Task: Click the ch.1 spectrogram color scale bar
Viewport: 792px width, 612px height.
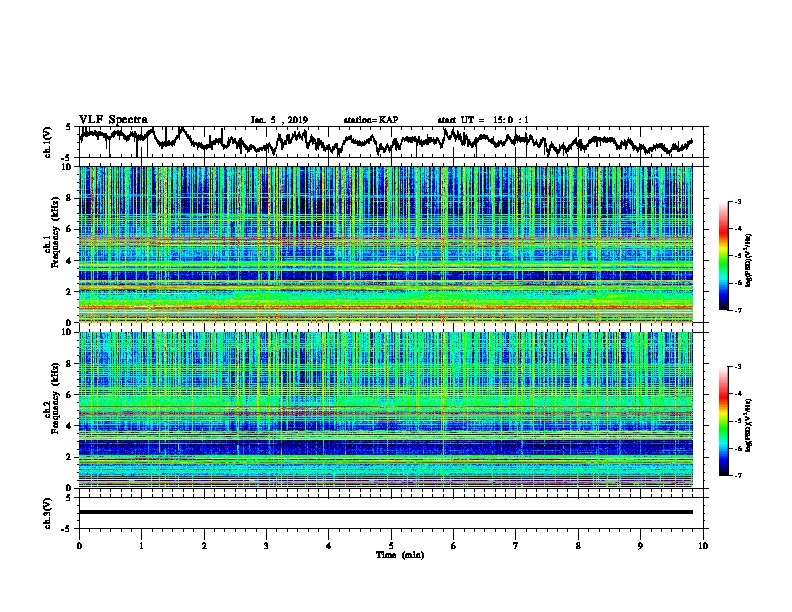Action: click(723, 256)
